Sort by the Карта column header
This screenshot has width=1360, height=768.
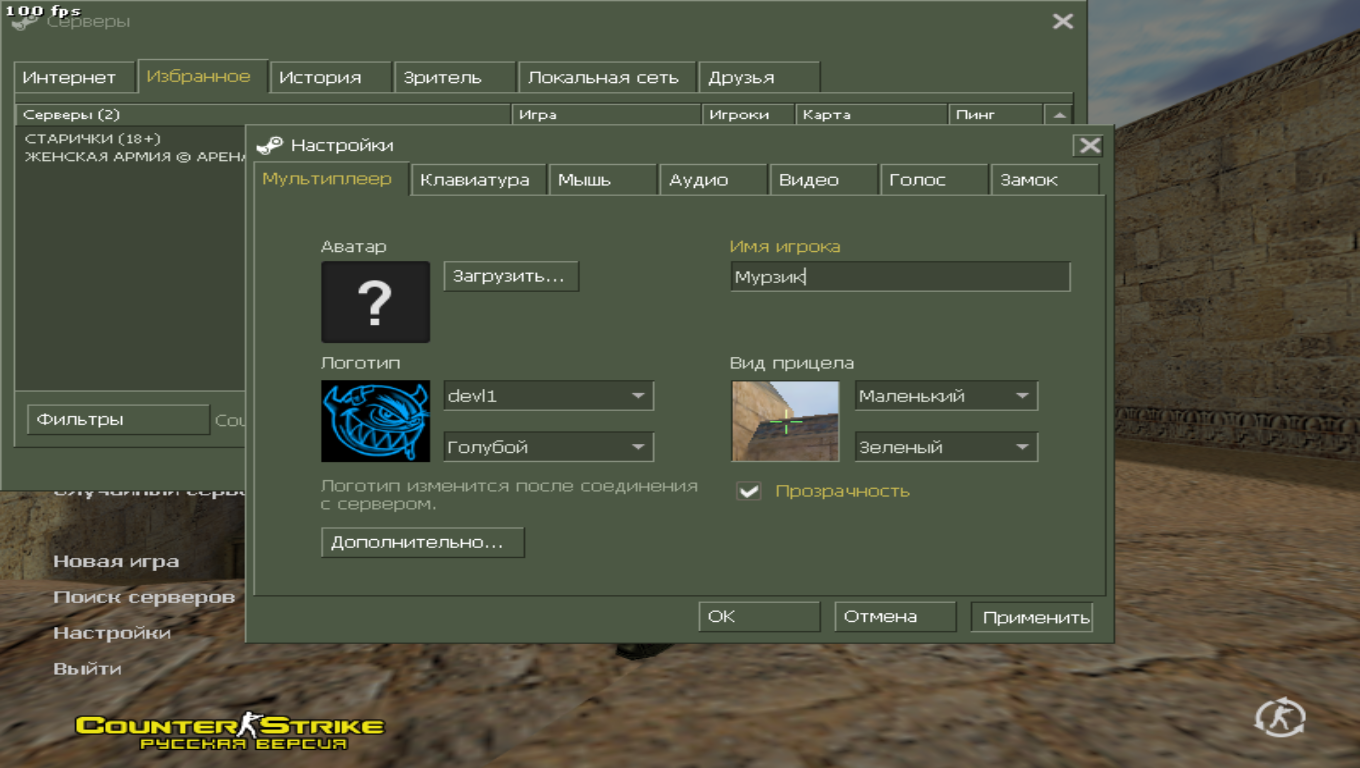(x=871, y=114)
